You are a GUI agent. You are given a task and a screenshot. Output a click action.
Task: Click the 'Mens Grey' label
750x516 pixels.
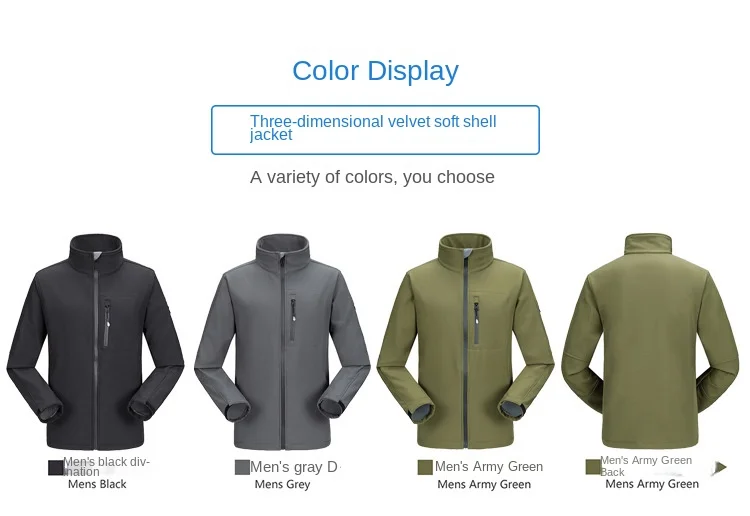282,484
